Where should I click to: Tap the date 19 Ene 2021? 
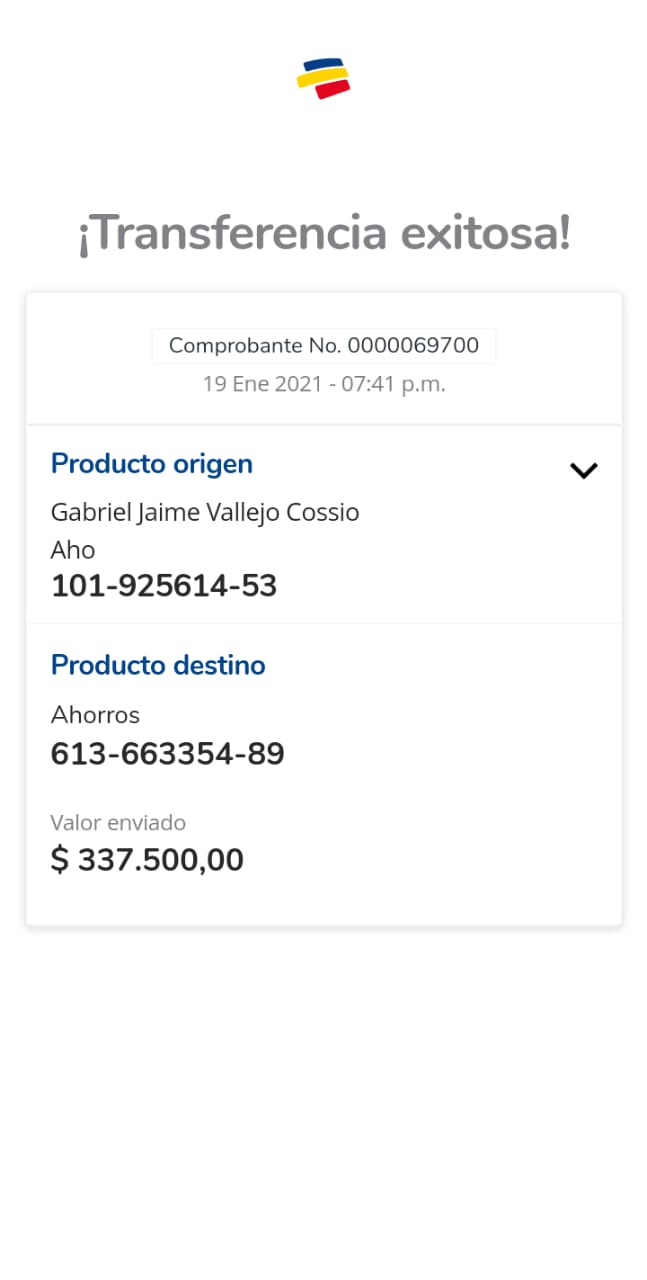(x=260, y=384)
